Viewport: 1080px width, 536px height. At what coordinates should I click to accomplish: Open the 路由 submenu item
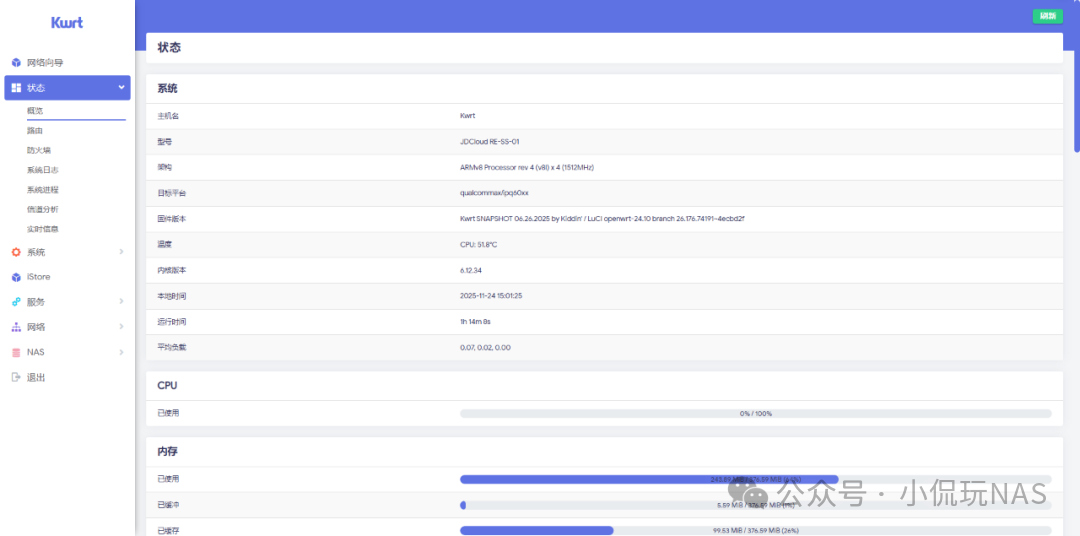(36, 130)
